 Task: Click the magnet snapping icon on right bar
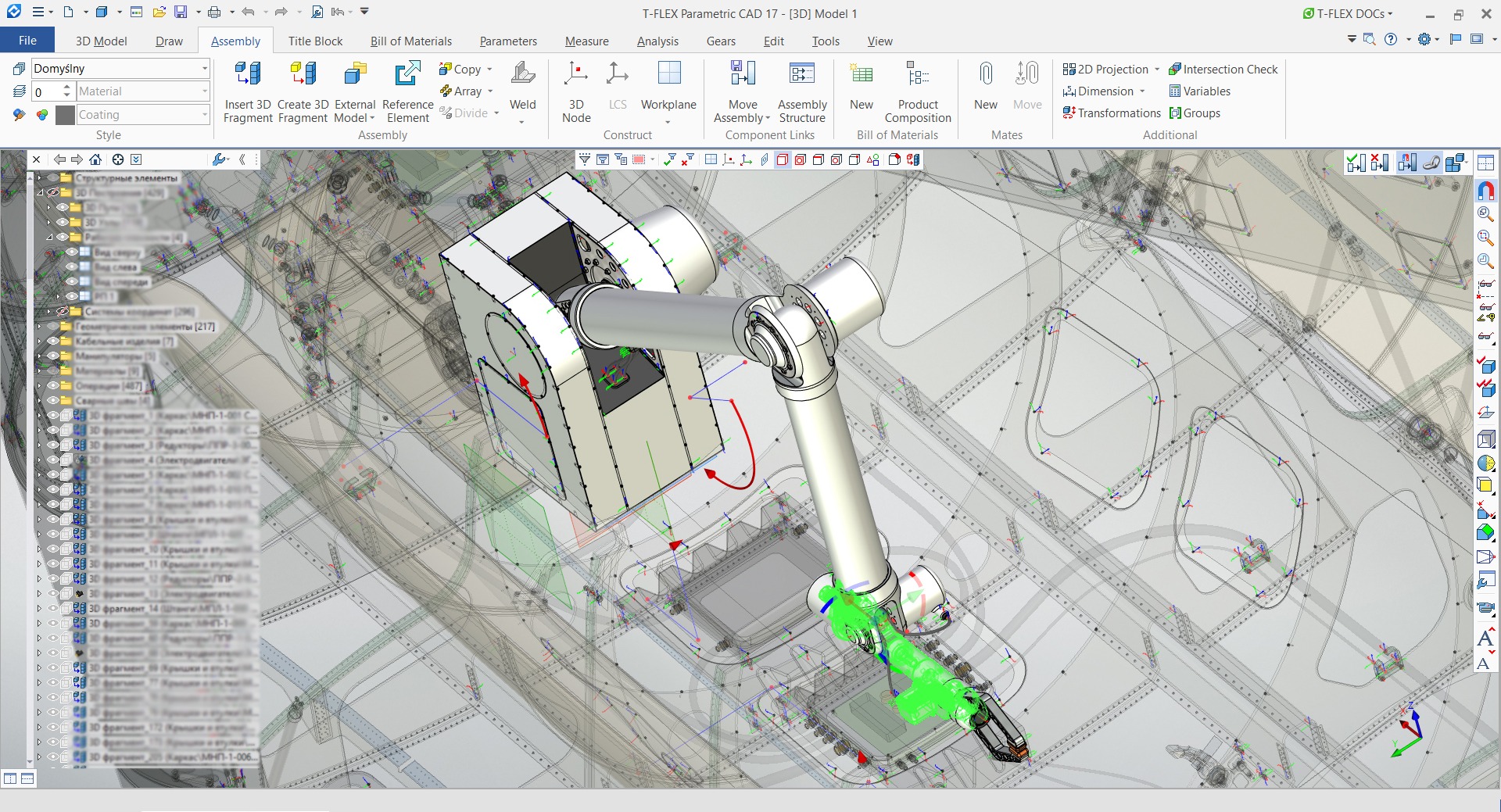click(1485, 190)
